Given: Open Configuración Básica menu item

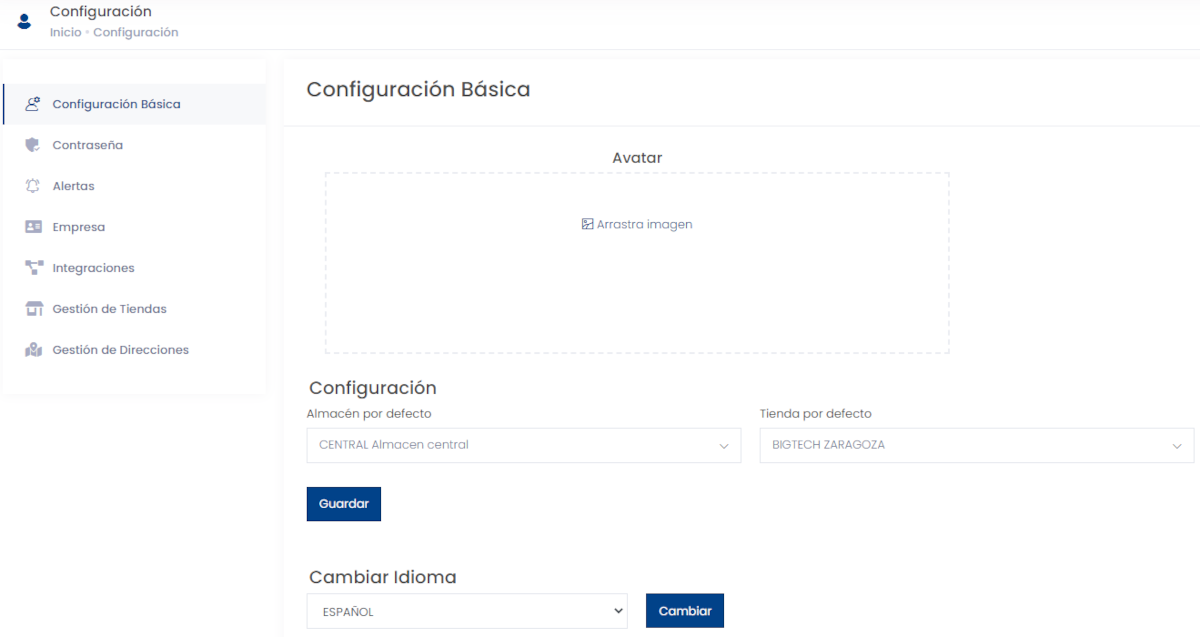Looking at the screenshot, I should click(134, 104).
